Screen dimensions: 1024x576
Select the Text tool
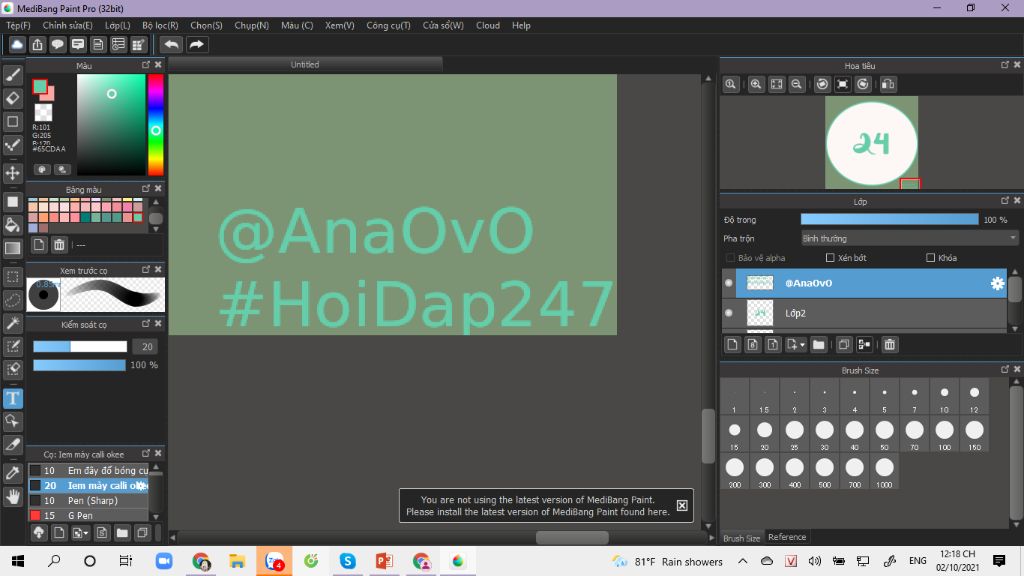click(x=12, y=398)
